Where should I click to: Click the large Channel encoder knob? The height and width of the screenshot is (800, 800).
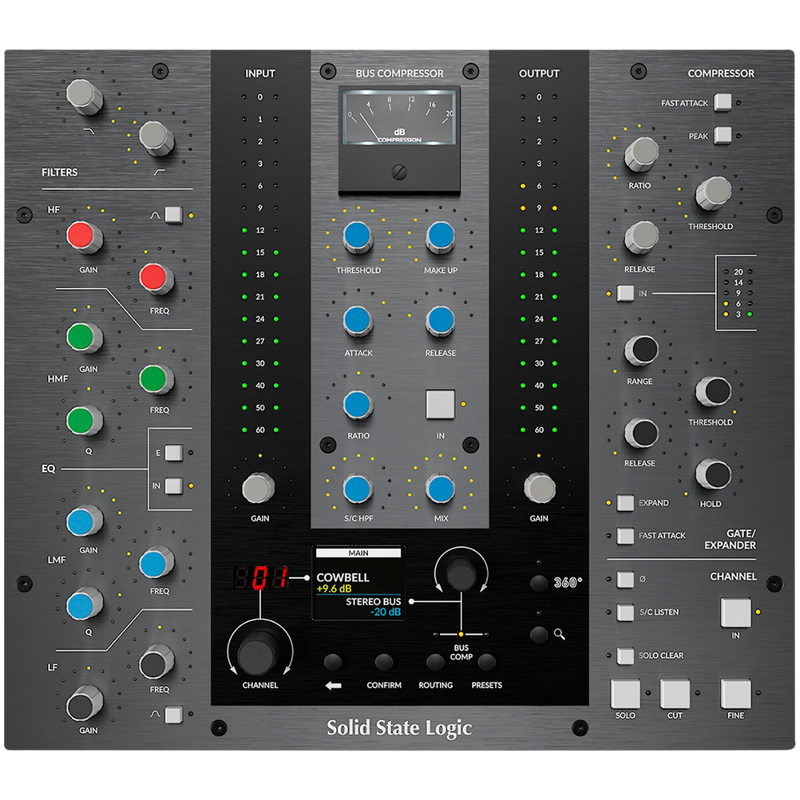click(x=257, y=651)
